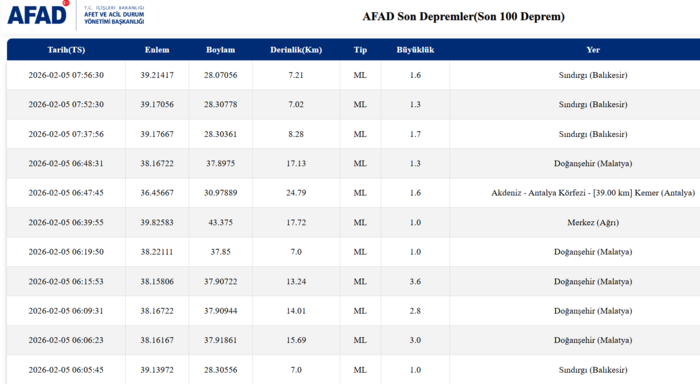Click longitude value 28.30361
This screenshot has width=700, height=384.
(221, 134)
